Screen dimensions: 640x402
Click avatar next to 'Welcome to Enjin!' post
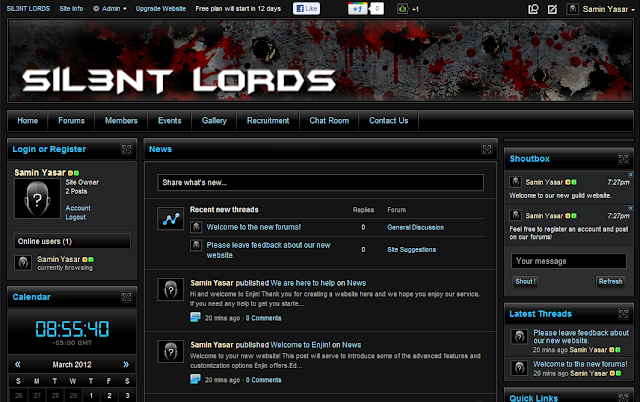[x=171, y=351]
